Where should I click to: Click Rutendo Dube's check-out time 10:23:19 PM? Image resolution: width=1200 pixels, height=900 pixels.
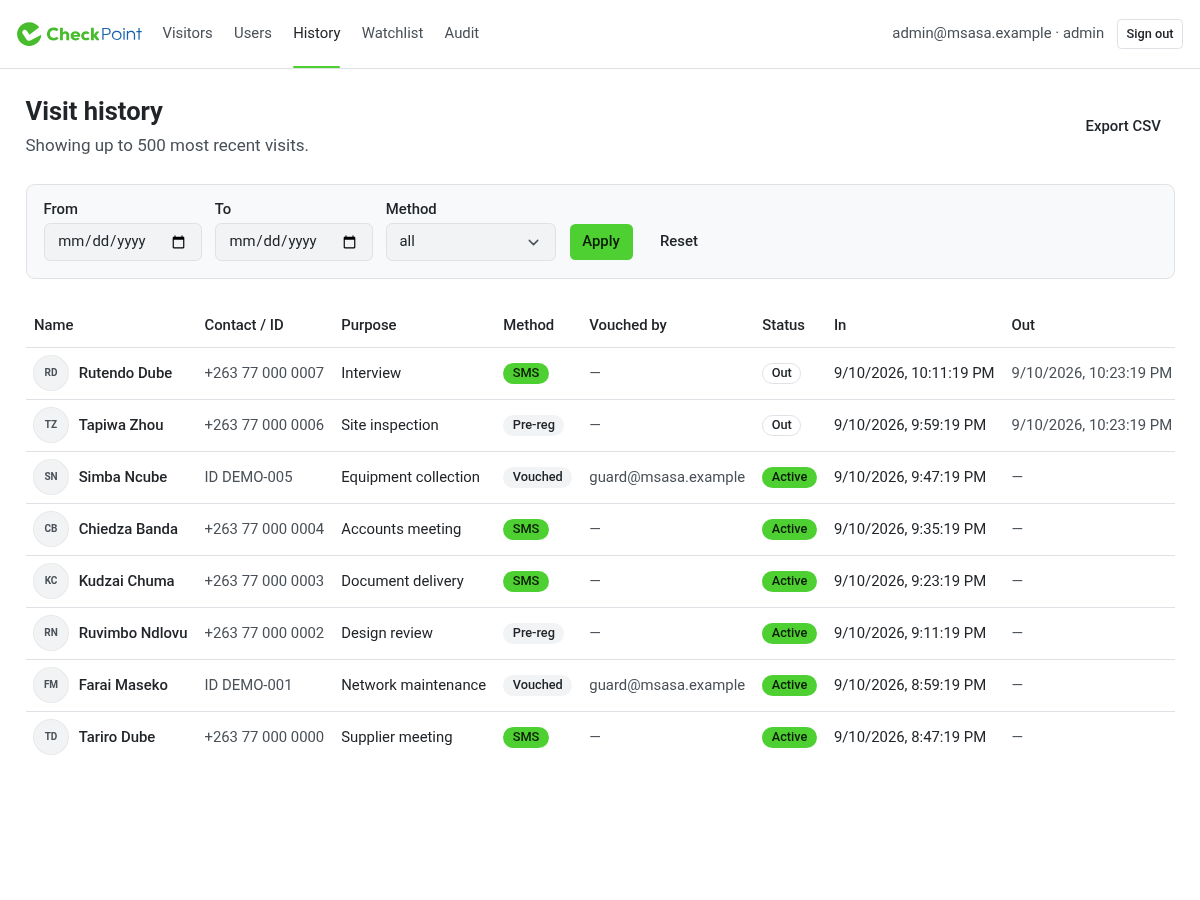pyautogui.click(x=1091, y=373)
